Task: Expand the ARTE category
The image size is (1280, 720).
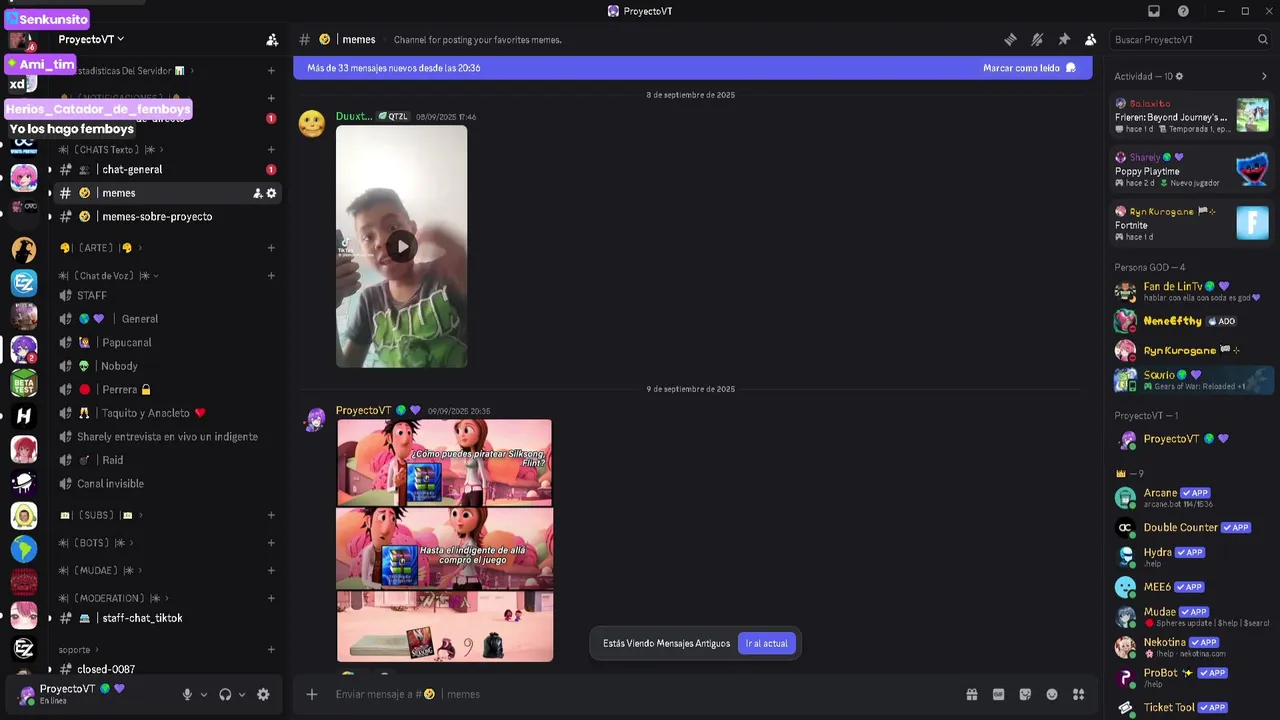Action: pos(100,248)
